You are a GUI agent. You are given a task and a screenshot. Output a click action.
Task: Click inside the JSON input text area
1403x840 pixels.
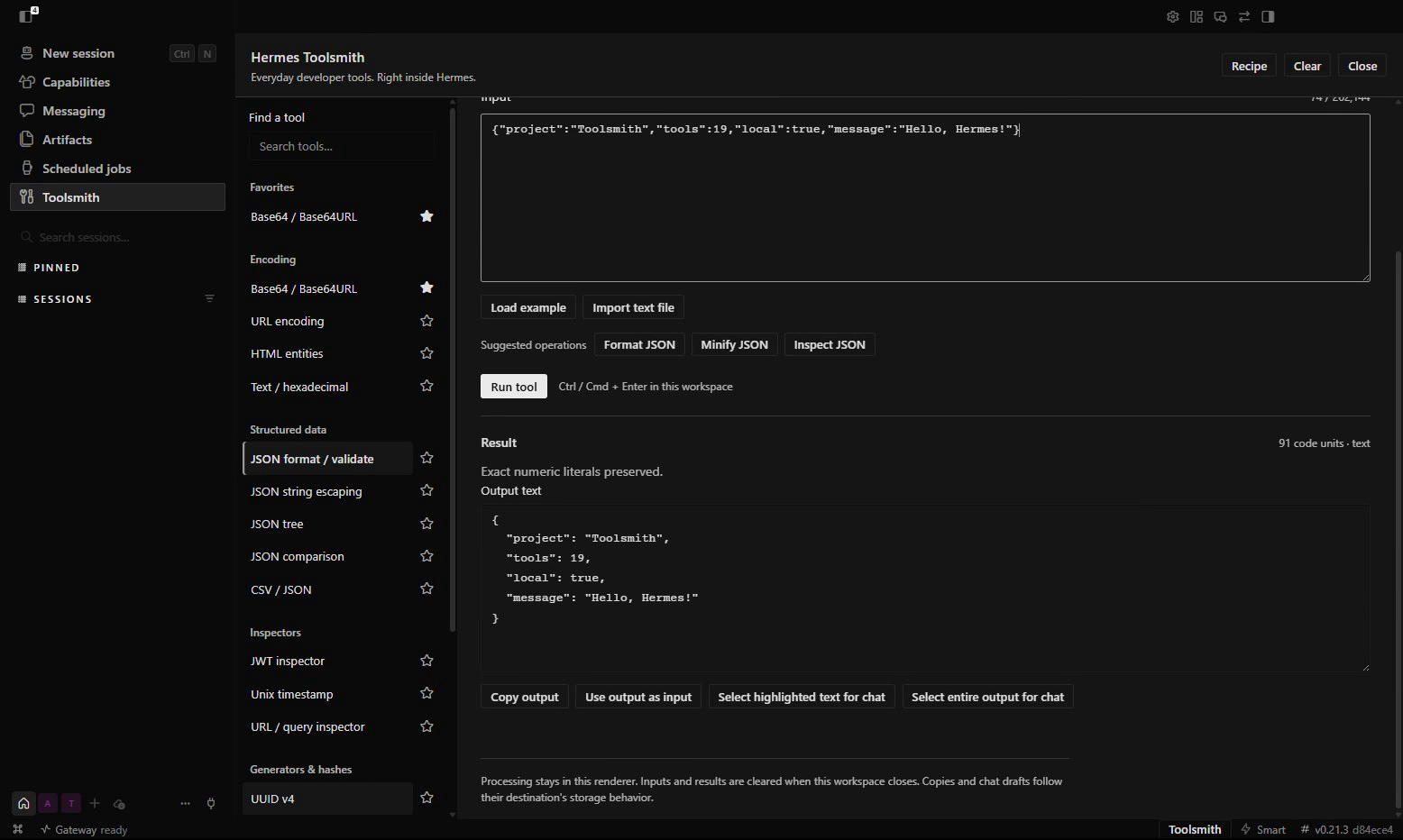[x=925, y=197]
